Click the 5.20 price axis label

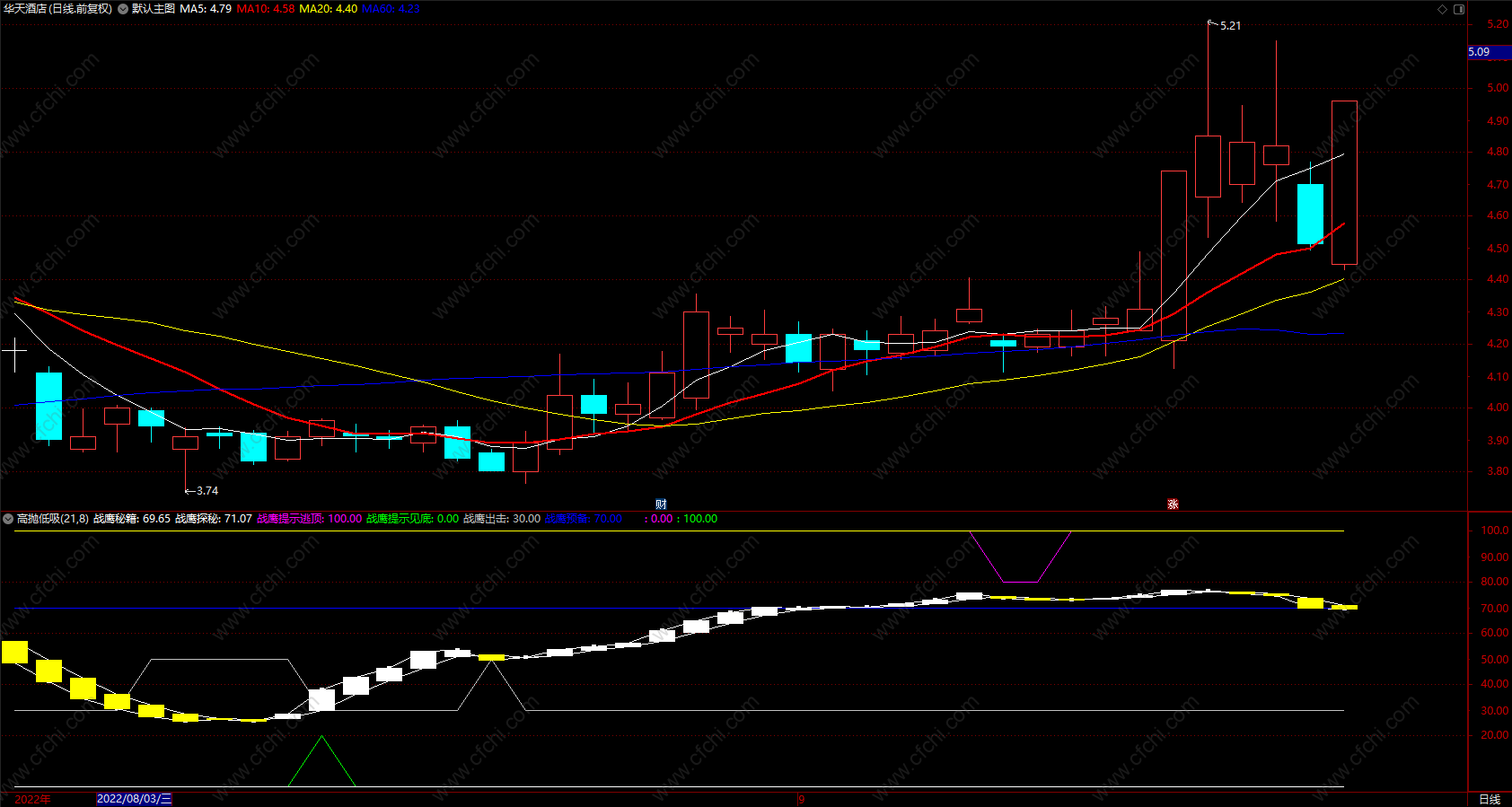(1498, 24)
